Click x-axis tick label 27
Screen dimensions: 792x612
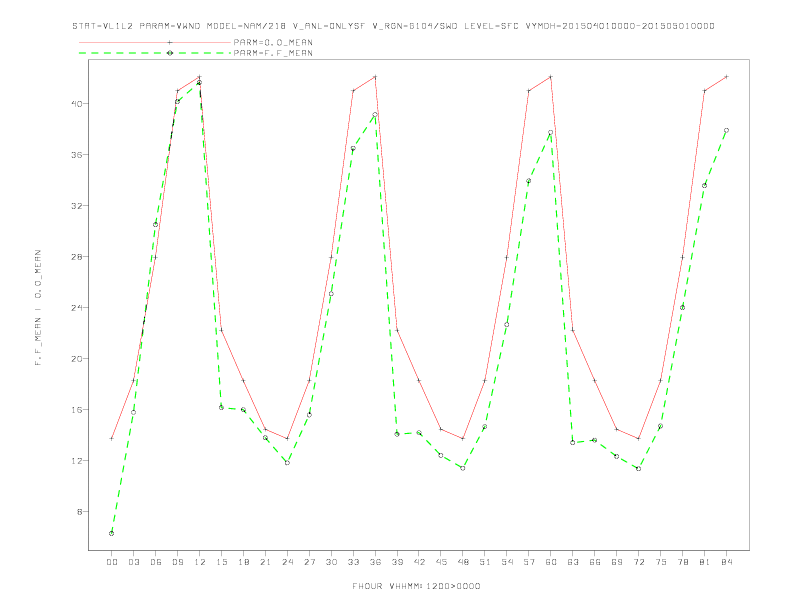[309, 562]
